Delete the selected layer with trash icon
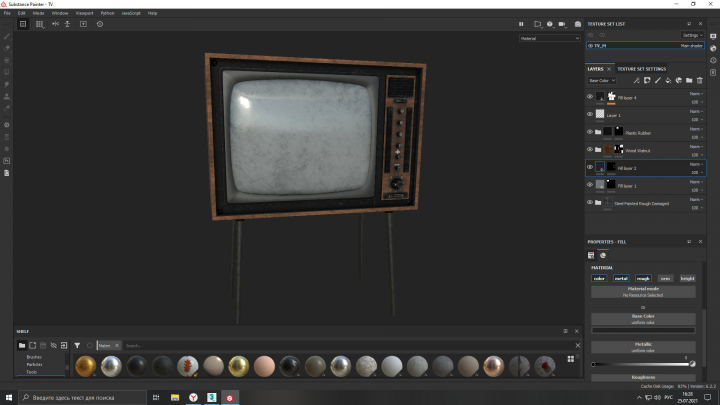The image size is (720, 405). (x=700, y=80)
